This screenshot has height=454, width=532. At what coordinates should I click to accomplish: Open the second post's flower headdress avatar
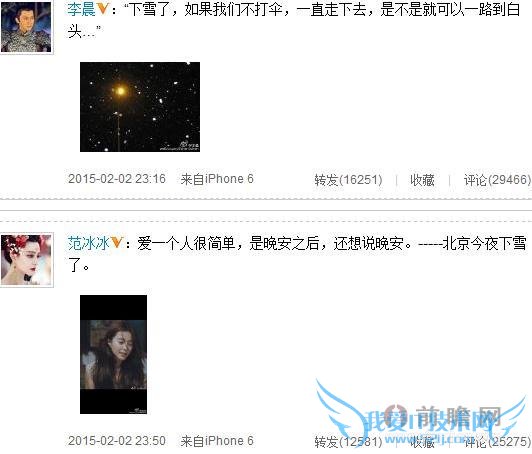(26, 260)
